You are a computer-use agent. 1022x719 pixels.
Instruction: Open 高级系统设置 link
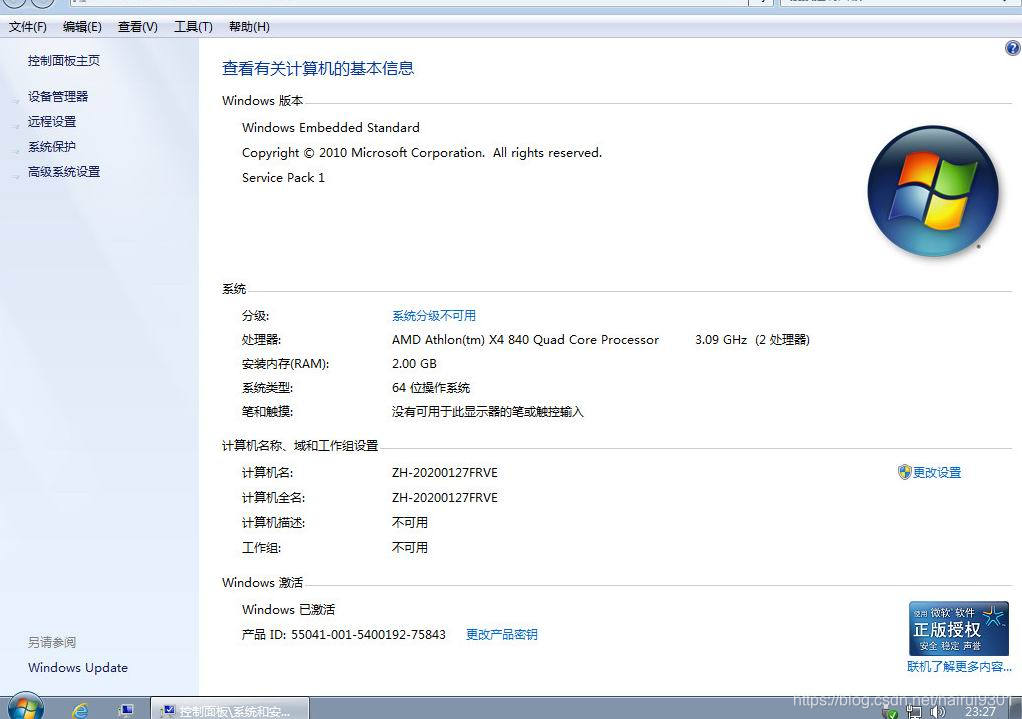pyautogui.click(x=64, y=171)
